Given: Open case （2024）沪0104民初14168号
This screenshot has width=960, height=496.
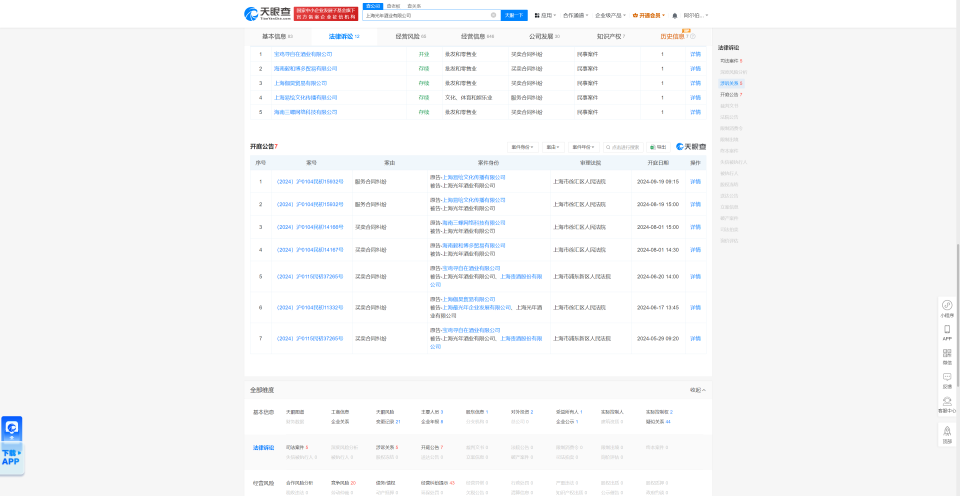Looking at the screenshot, I should point(309,227).
